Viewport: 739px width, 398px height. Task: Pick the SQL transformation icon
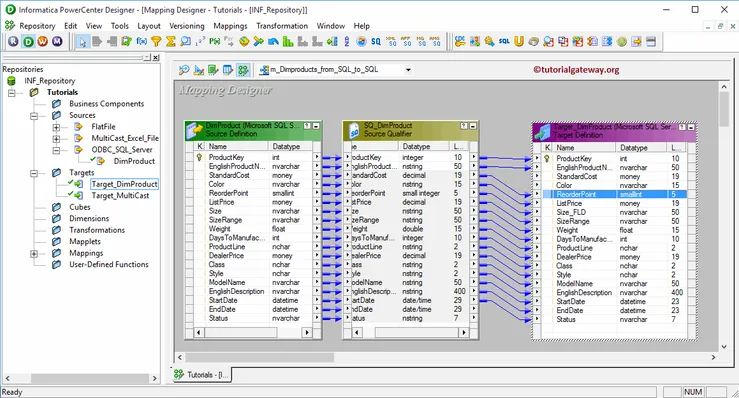[504, 41]
